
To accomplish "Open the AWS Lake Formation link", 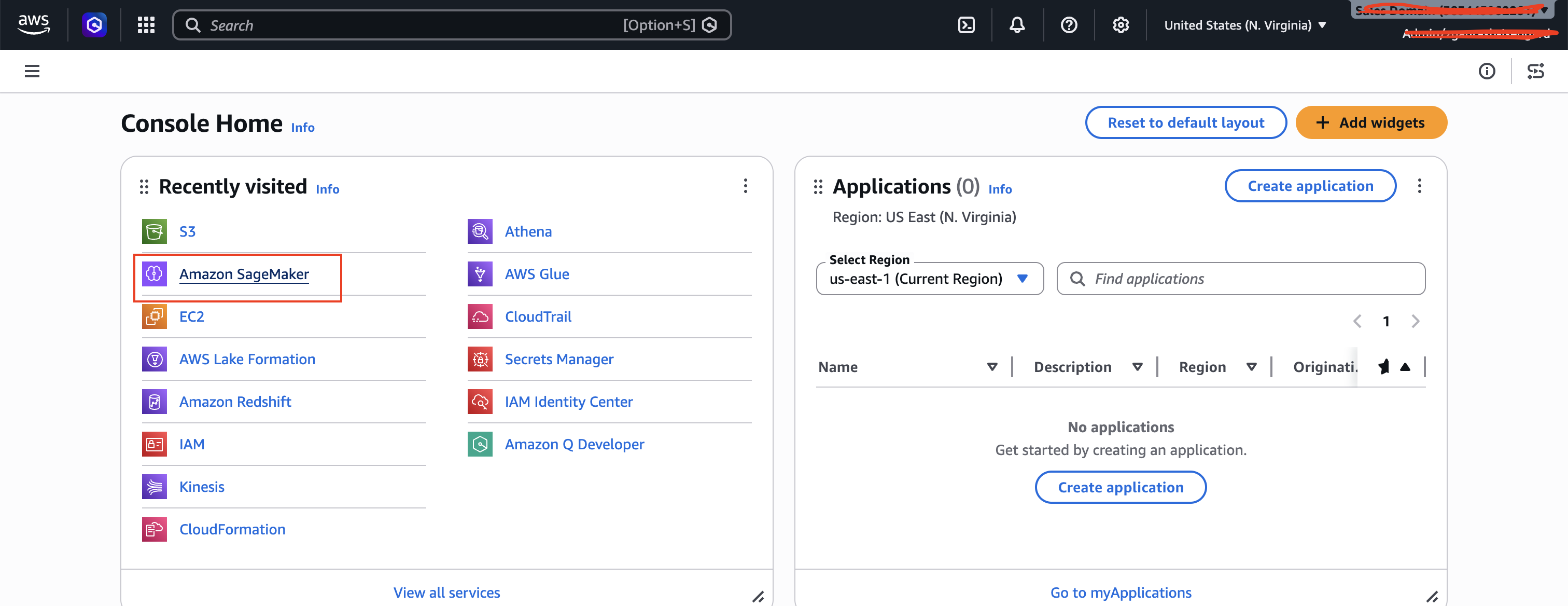I will point(247,360).
